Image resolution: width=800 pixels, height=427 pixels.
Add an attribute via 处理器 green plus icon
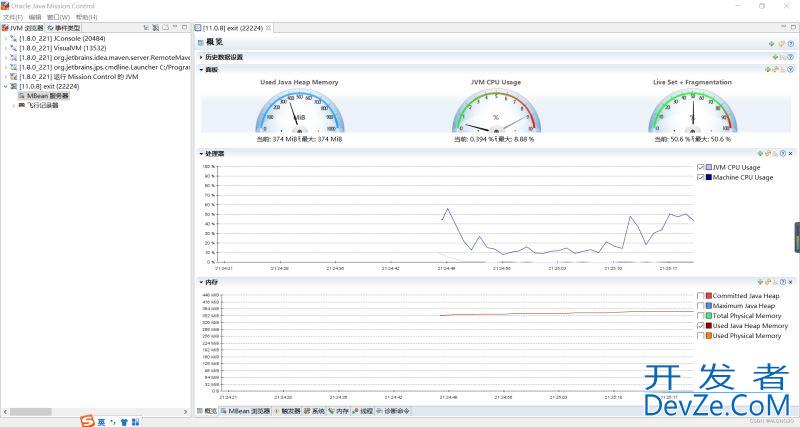(x=760, y=154)
